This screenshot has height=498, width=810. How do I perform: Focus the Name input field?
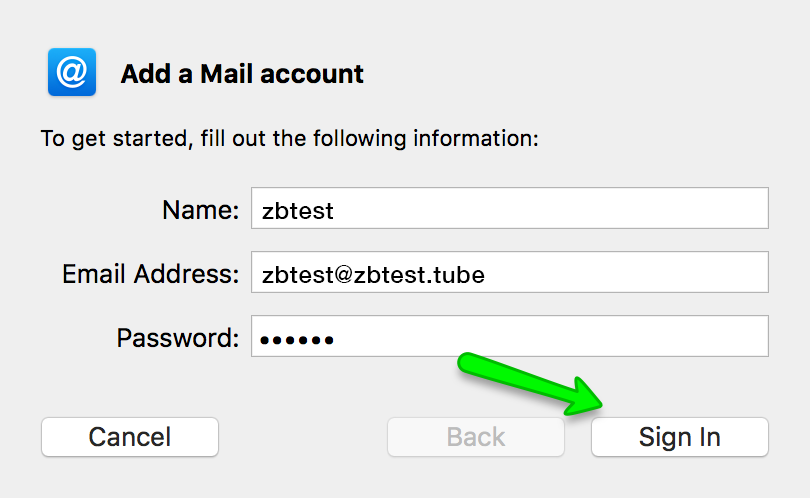click(x=509, y=208)
